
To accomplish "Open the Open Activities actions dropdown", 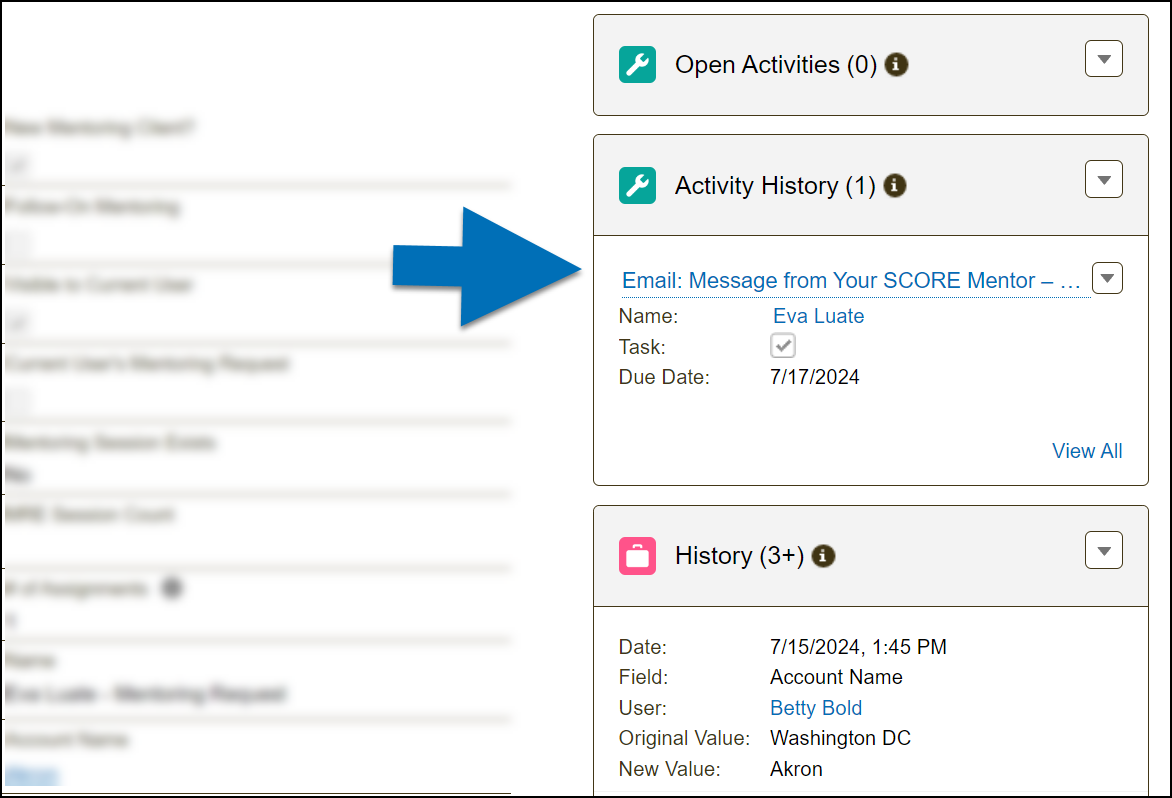I will [1103, 58].
